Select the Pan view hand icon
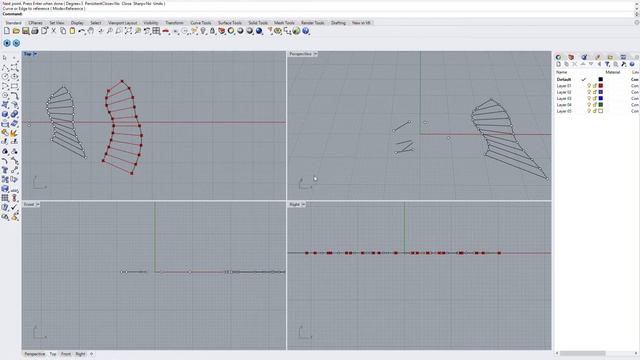Image resolution: width=640 pixels, height=360 pixels. [x=91, y=31]
